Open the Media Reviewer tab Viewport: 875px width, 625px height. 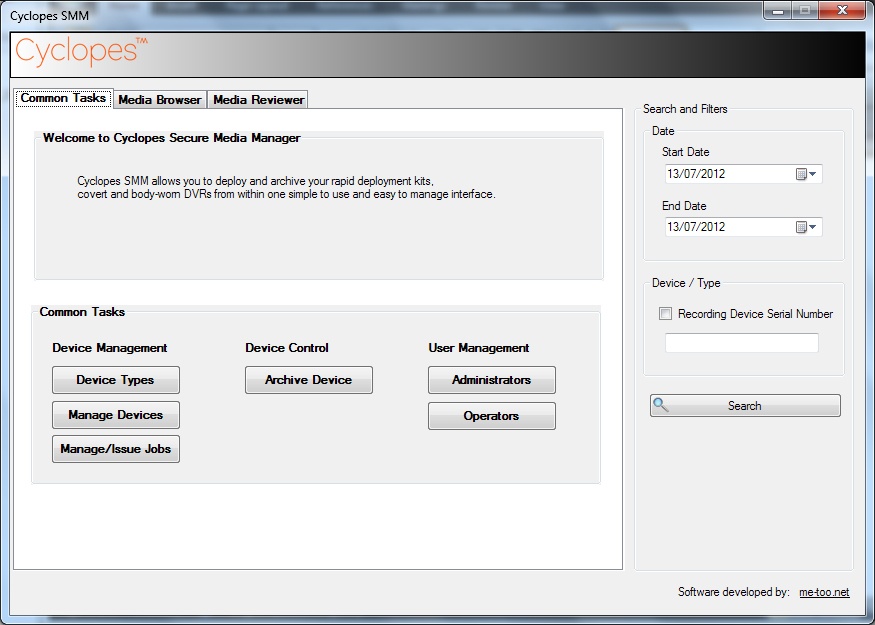pos(258,100)
